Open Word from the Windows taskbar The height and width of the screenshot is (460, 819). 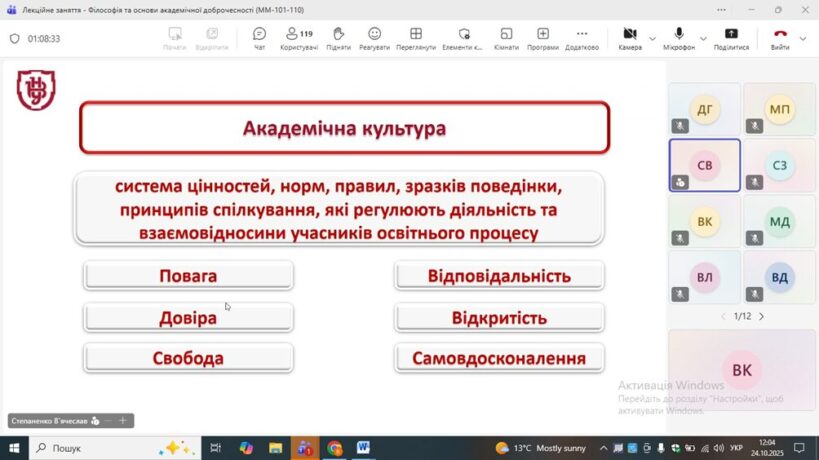[363, 448]
